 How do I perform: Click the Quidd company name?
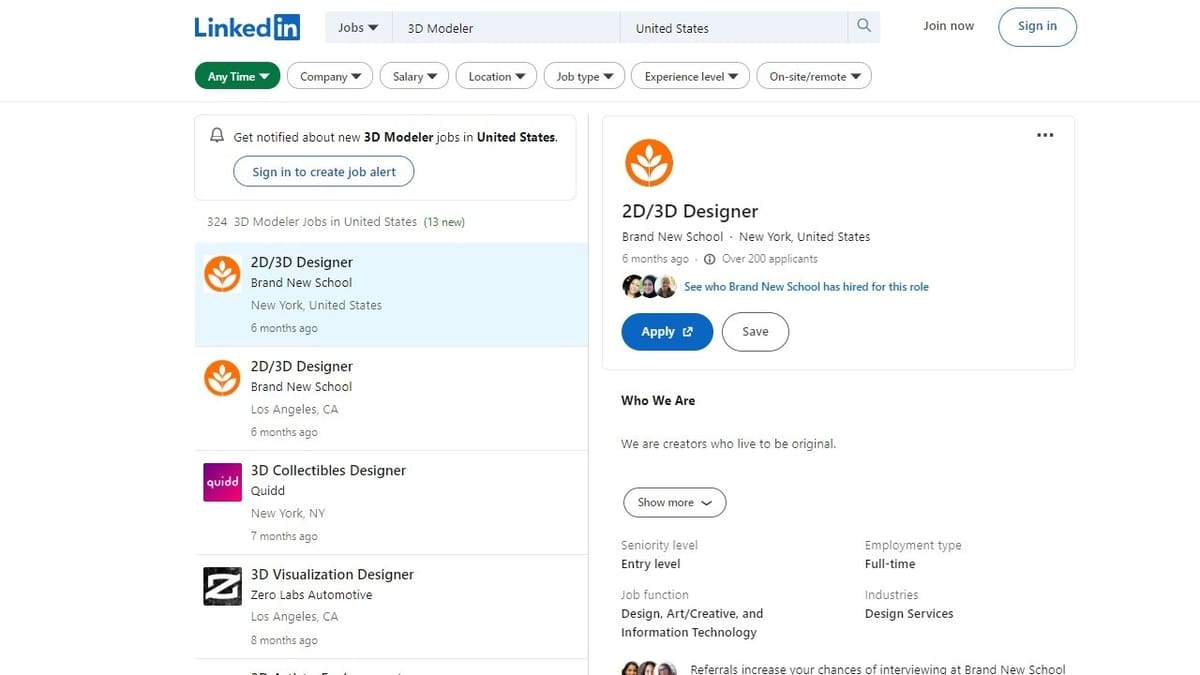[x=268, y=491]
